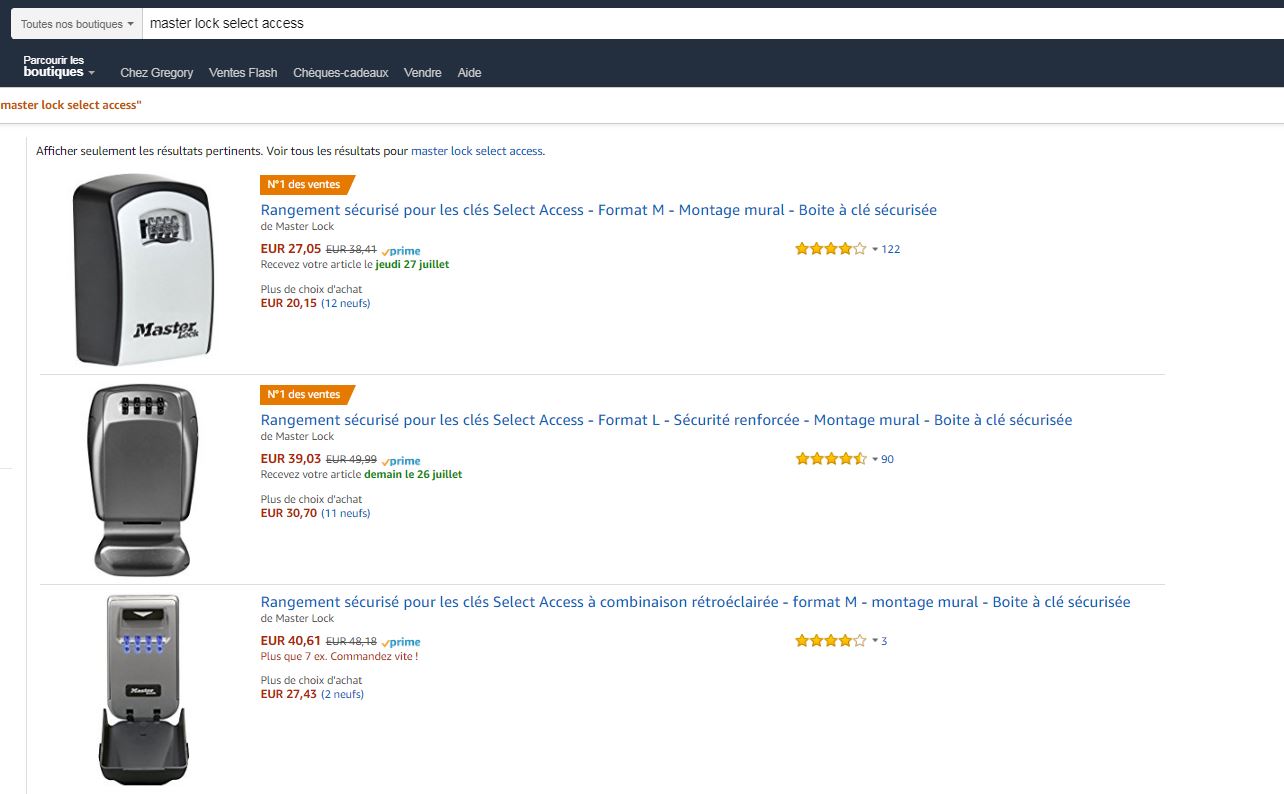This screenshot has height=794, width=1284.
Task: Click the Prime badge next to EUR 27,05
Action: tap(401, 251)
